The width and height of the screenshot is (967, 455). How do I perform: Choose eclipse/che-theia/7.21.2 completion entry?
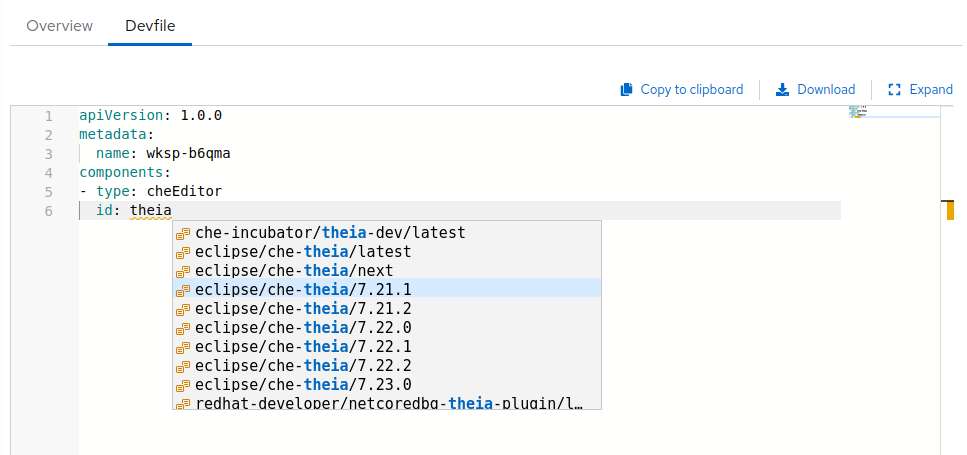pyautogui.click(x=303, y=309)
